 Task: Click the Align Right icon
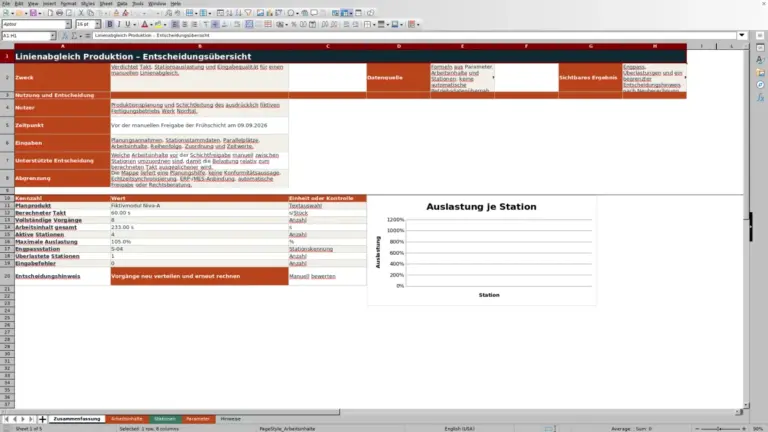click(194, 24)
